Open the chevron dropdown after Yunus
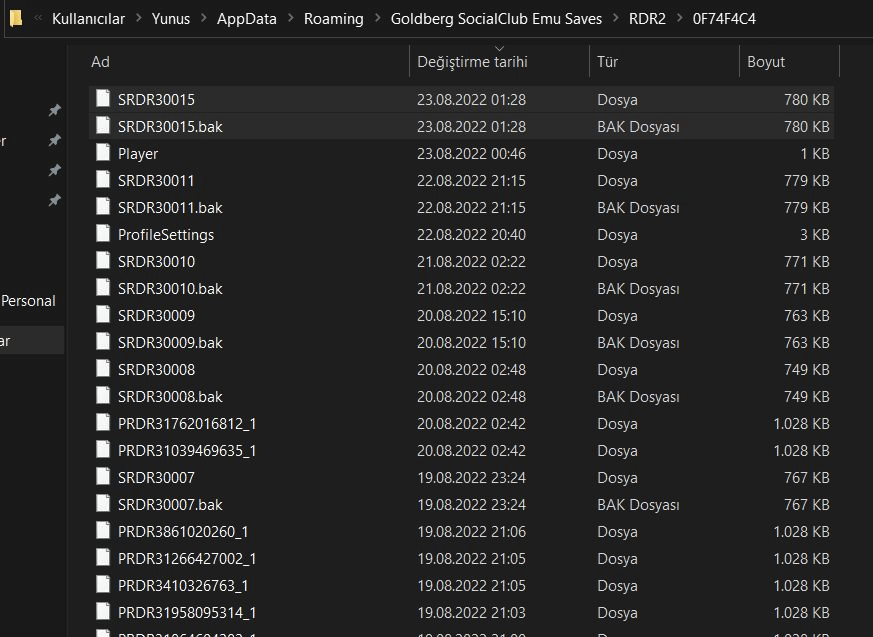Viewport: 873px width, 637px height. [204, 18]
